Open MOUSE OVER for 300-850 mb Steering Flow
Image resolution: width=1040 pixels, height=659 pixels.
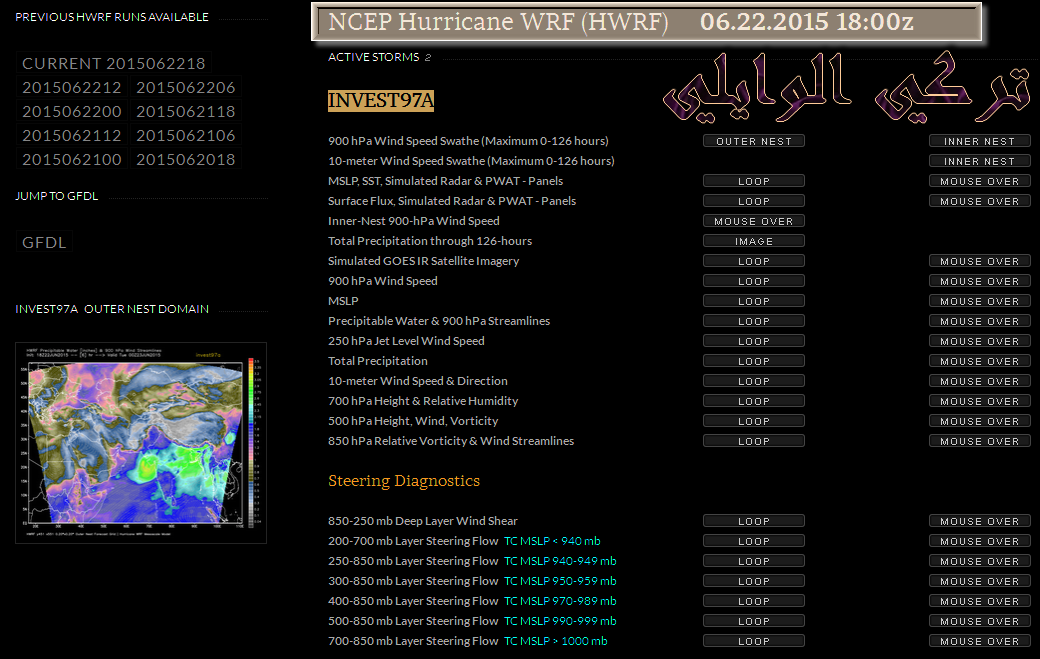[980, 581]
